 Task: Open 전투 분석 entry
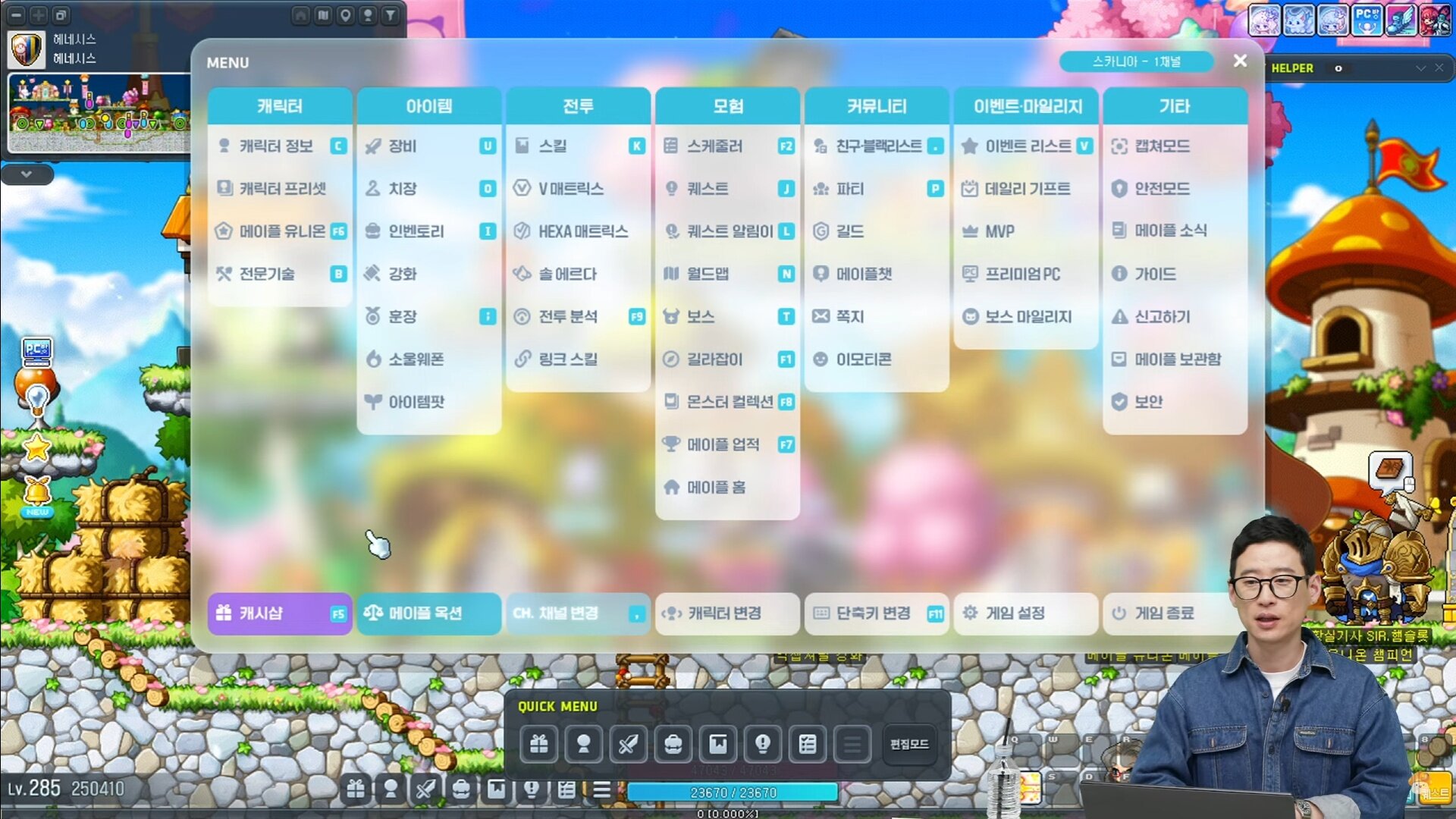[578, 316]
